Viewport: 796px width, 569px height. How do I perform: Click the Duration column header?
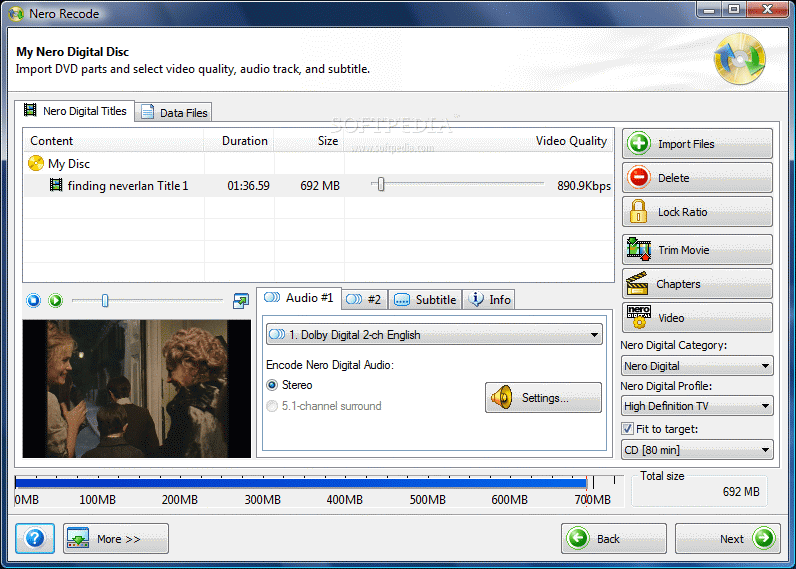[x=239, y=141]
